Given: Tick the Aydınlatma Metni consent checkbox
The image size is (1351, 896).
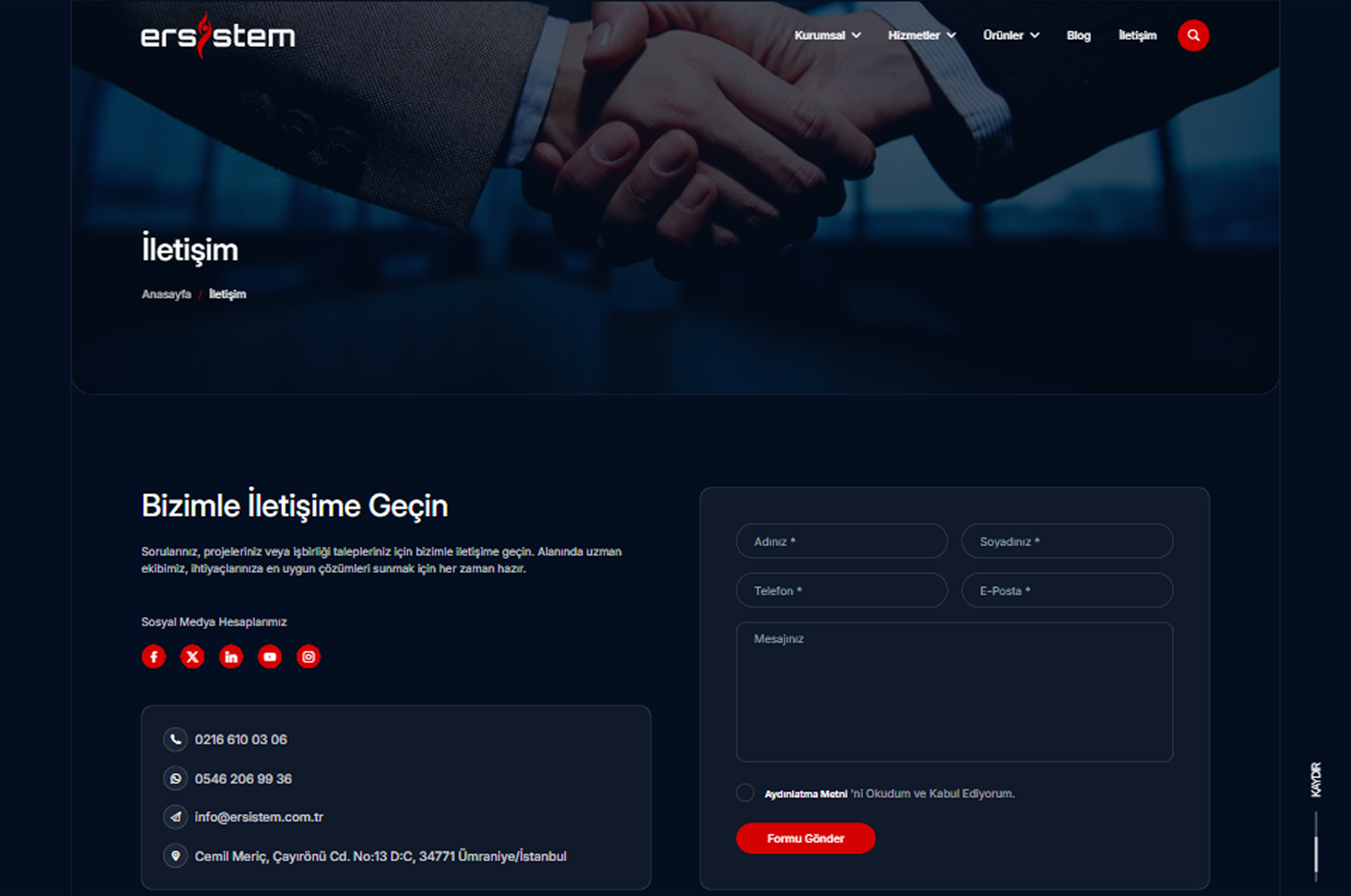Looking at the screenshot, I should point(745,793).
